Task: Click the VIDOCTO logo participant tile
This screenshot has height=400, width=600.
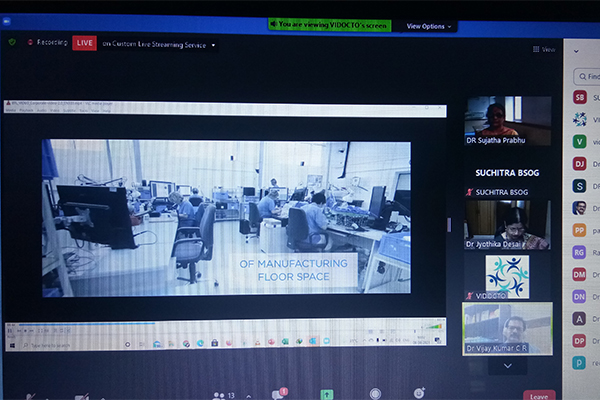Action: 507,275
